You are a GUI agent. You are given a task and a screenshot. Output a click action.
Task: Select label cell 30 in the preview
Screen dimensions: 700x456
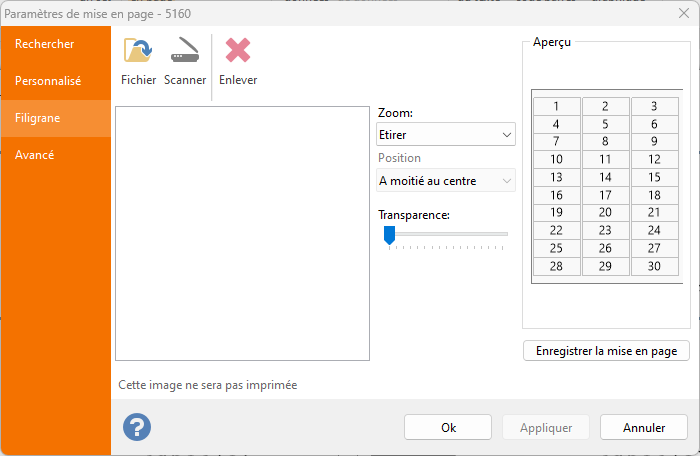click(x=654, y=266)
